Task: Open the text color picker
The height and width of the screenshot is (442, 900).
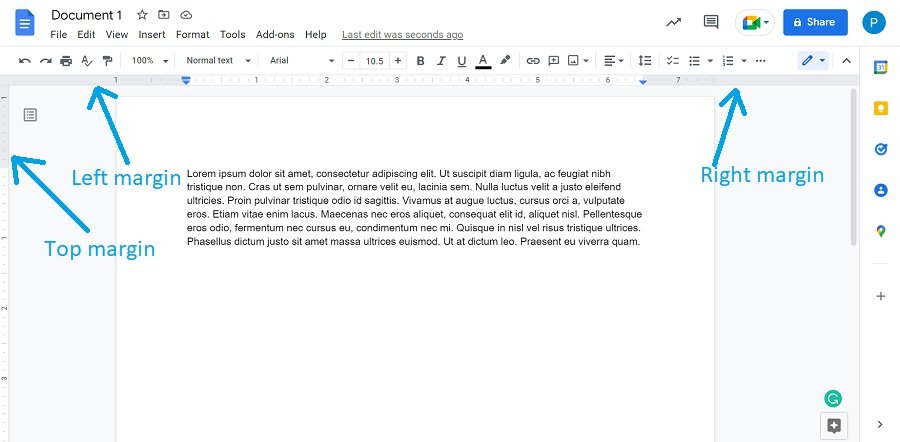Action: [483, 61]
